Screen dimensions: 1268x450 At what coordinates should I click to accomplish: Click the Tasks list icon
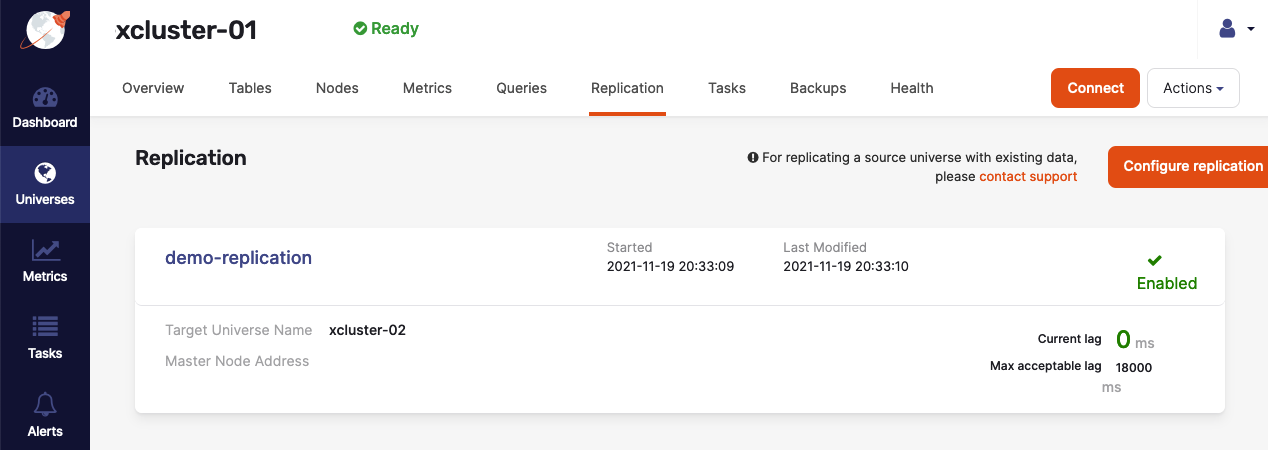[45, 327]
